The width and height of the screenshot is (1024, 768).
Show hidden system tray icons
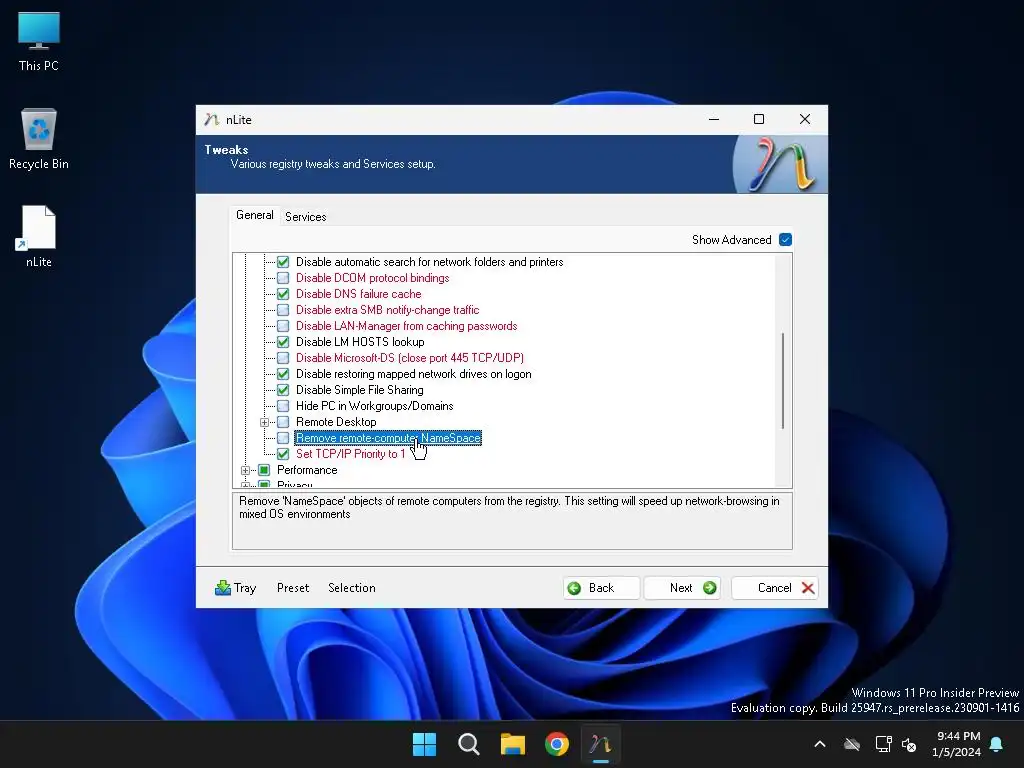click(x=820, y=744)
